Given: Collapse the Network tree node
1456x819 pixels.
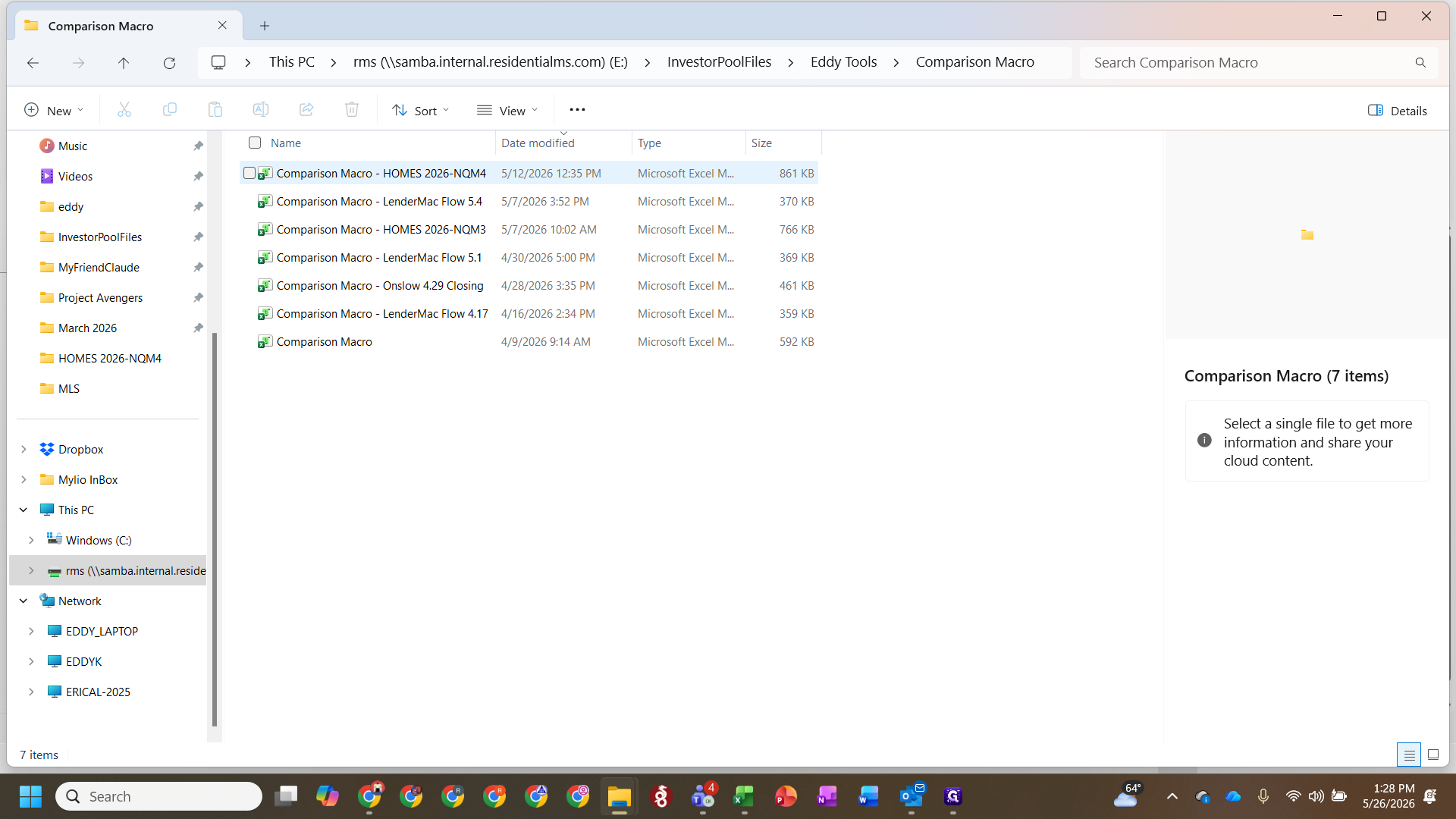Looking at the screenshot, I should pyautogui.click(x=24, y=601).
